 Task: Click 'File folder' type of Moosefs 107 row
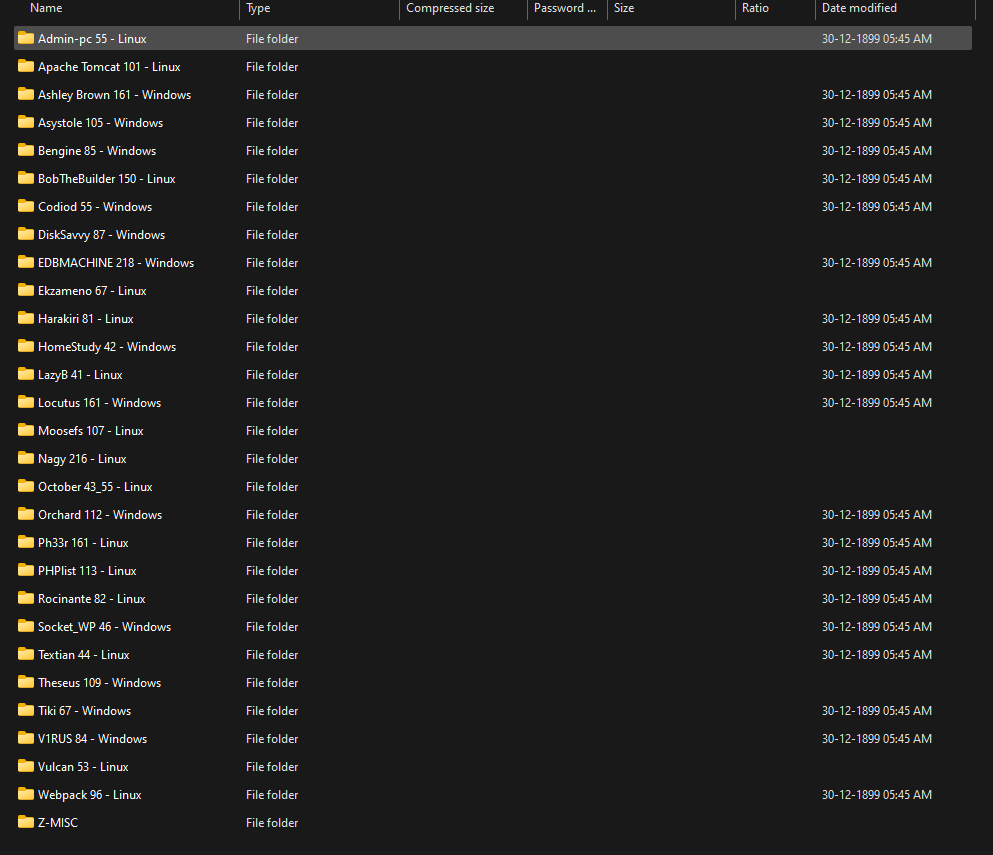pyautogui.click(x=272, y=431)
